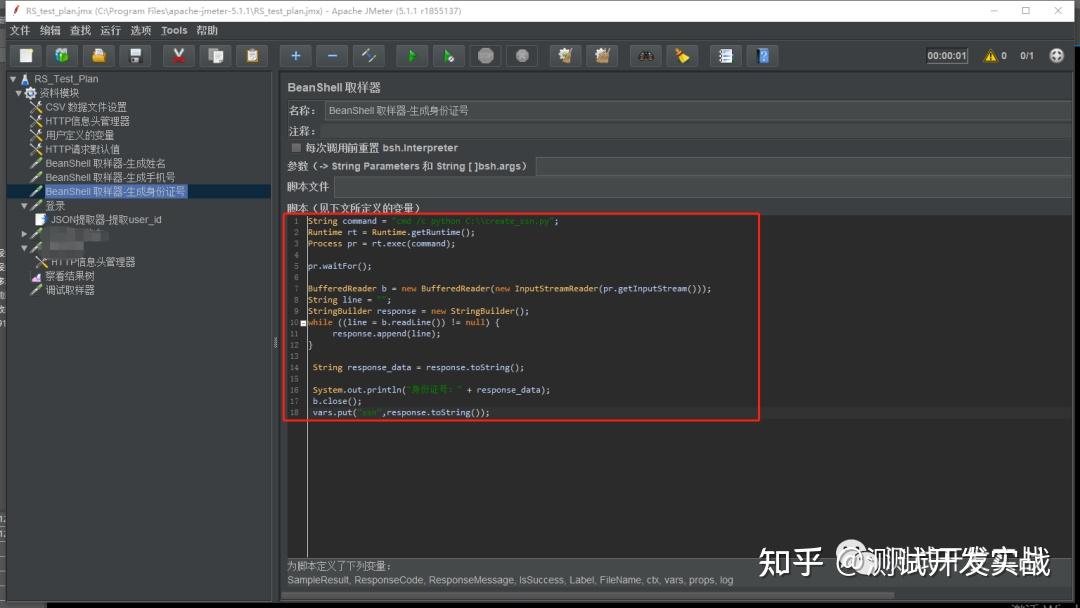Select the RS_Test_Plan root node
This screenshot has height=608, width=1080.
coord(66,78)
